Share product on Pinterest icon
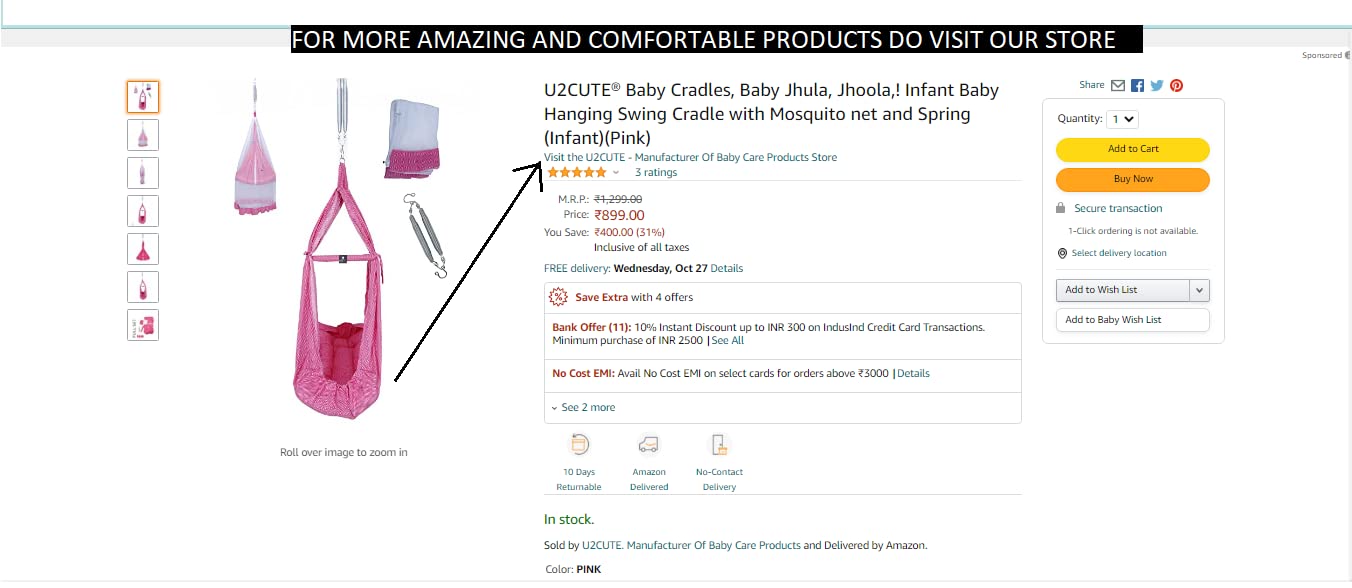Screen dimensions: 1352x588 pyautogui.click(x=1177, y=86)
